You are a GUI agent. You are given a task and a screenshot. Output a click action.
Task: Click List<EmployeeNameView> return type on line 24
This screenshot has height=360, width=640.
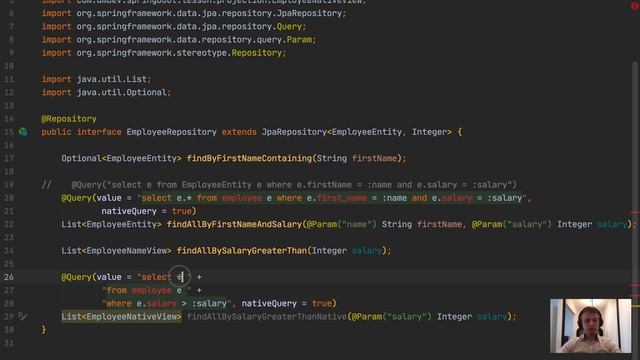click(117, 251)
